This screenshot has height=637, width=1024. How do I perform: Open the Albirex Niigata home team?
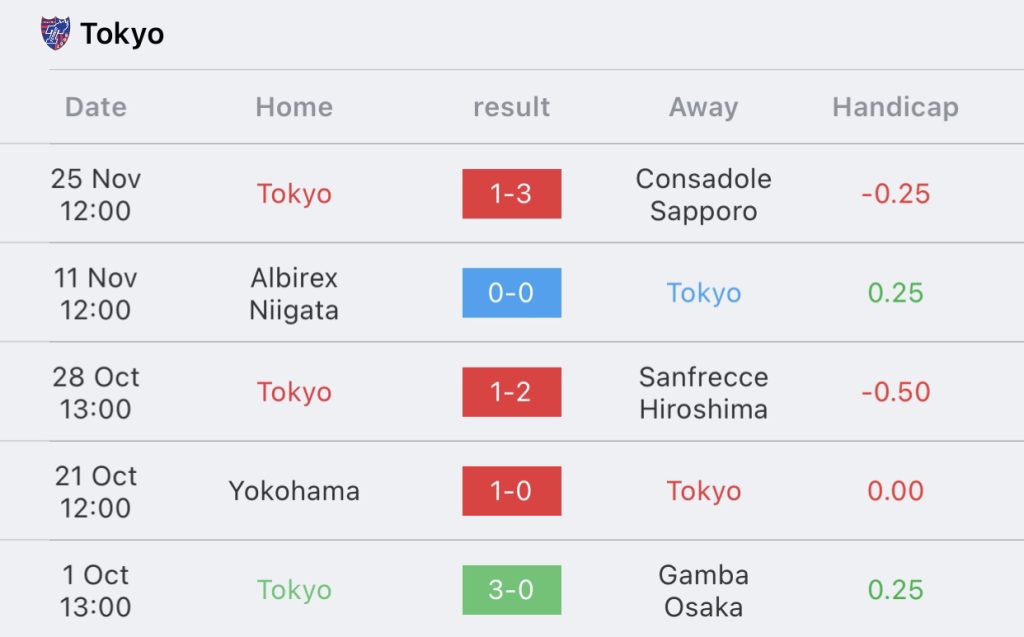click(294, 294)
